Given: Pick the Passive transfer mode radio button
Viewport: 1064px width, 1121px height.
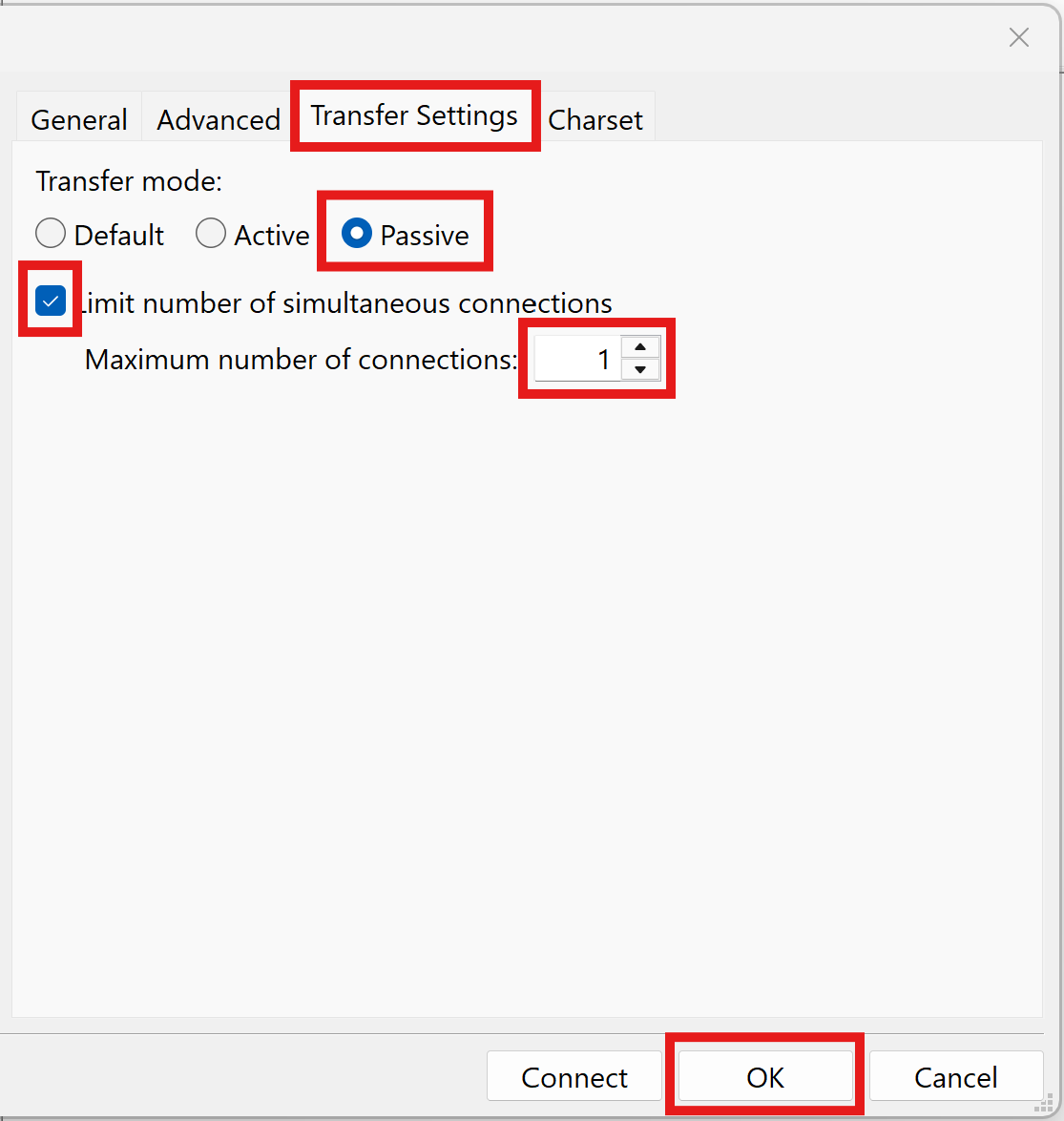Looking at the screenshot, I should tap(357, 234).
